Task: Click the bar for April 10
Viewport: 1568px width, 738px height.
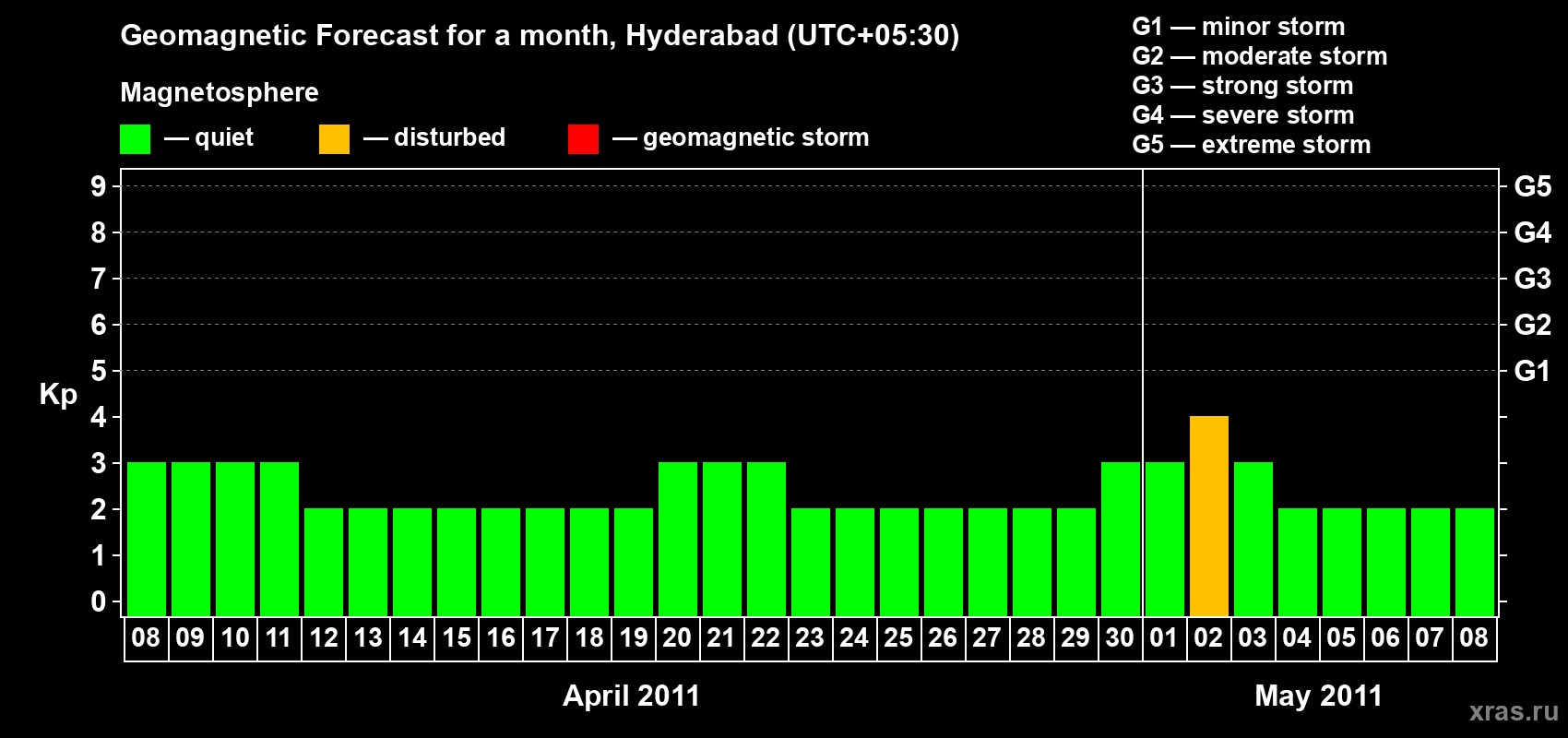Action: pyautogui.click(x=235, y=540)
